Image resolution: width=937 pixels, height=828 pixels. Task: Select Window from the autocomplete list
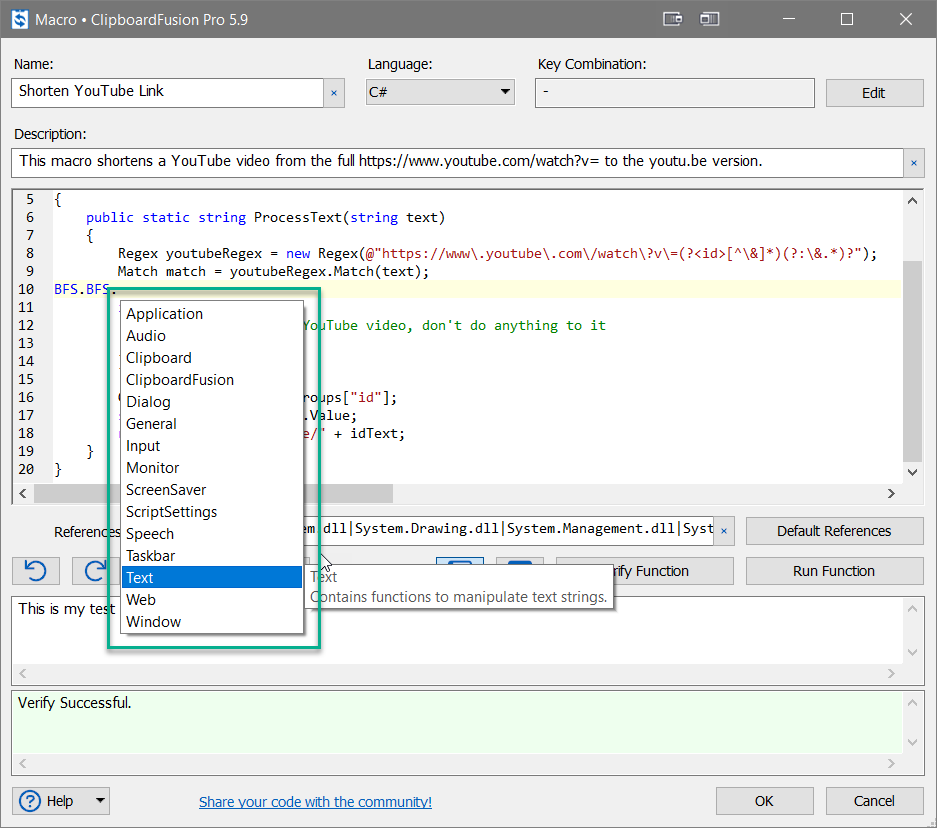tap(212, 622)
